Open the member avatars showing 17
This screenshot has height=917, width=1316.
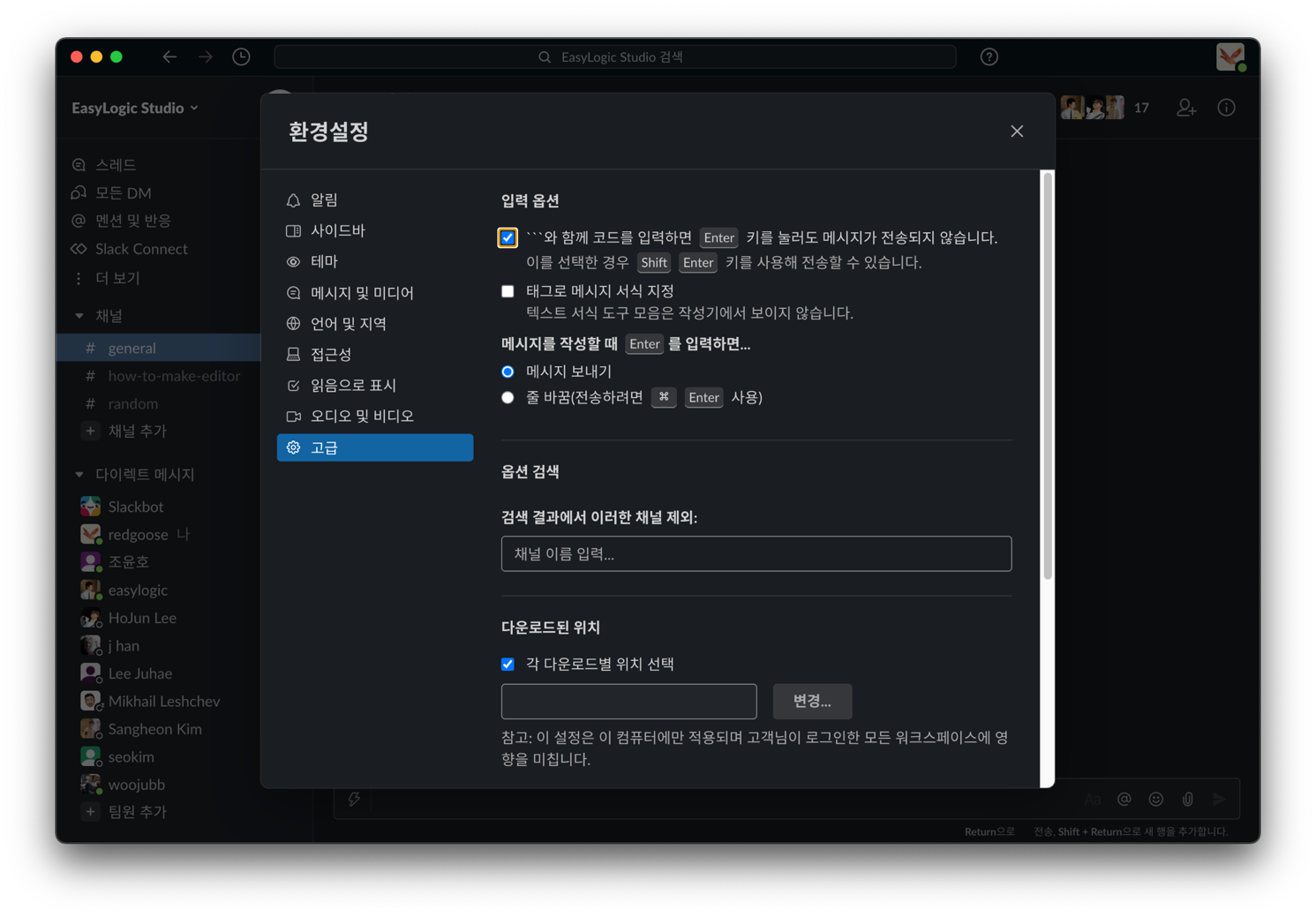pyautogui.click(x=1104, y=108)
